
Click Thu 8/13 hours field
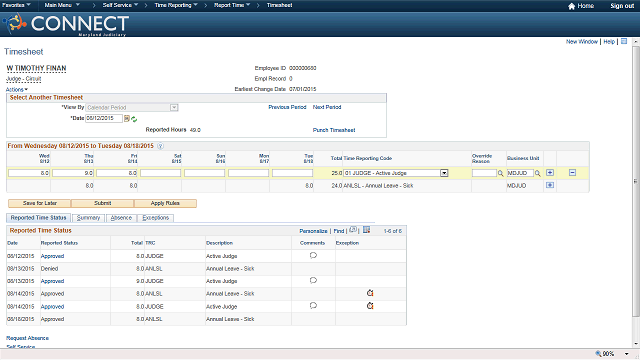[x=73, y=173]
